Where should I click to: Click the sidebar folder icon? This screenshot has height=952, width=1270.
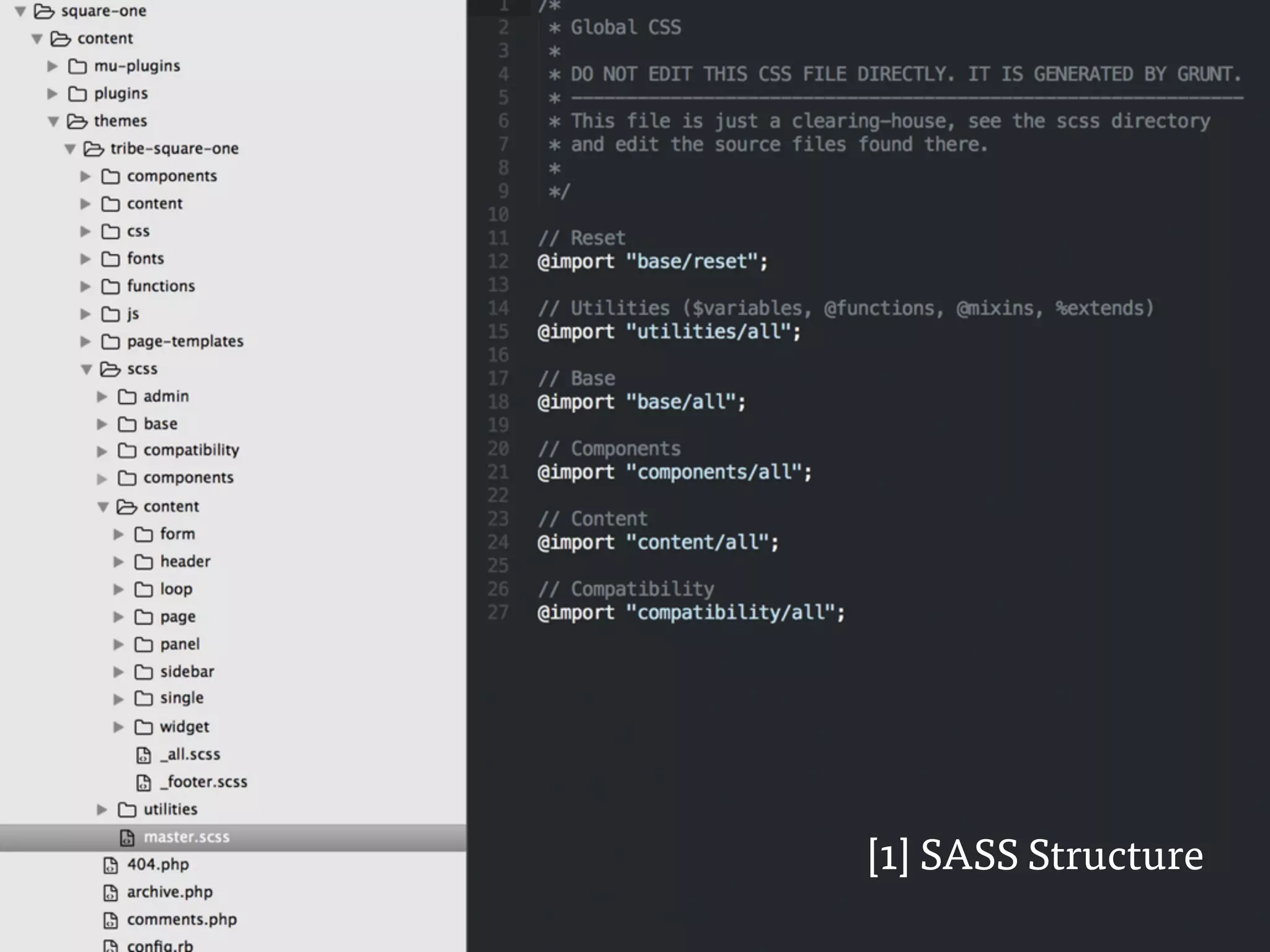pos(143,672)
